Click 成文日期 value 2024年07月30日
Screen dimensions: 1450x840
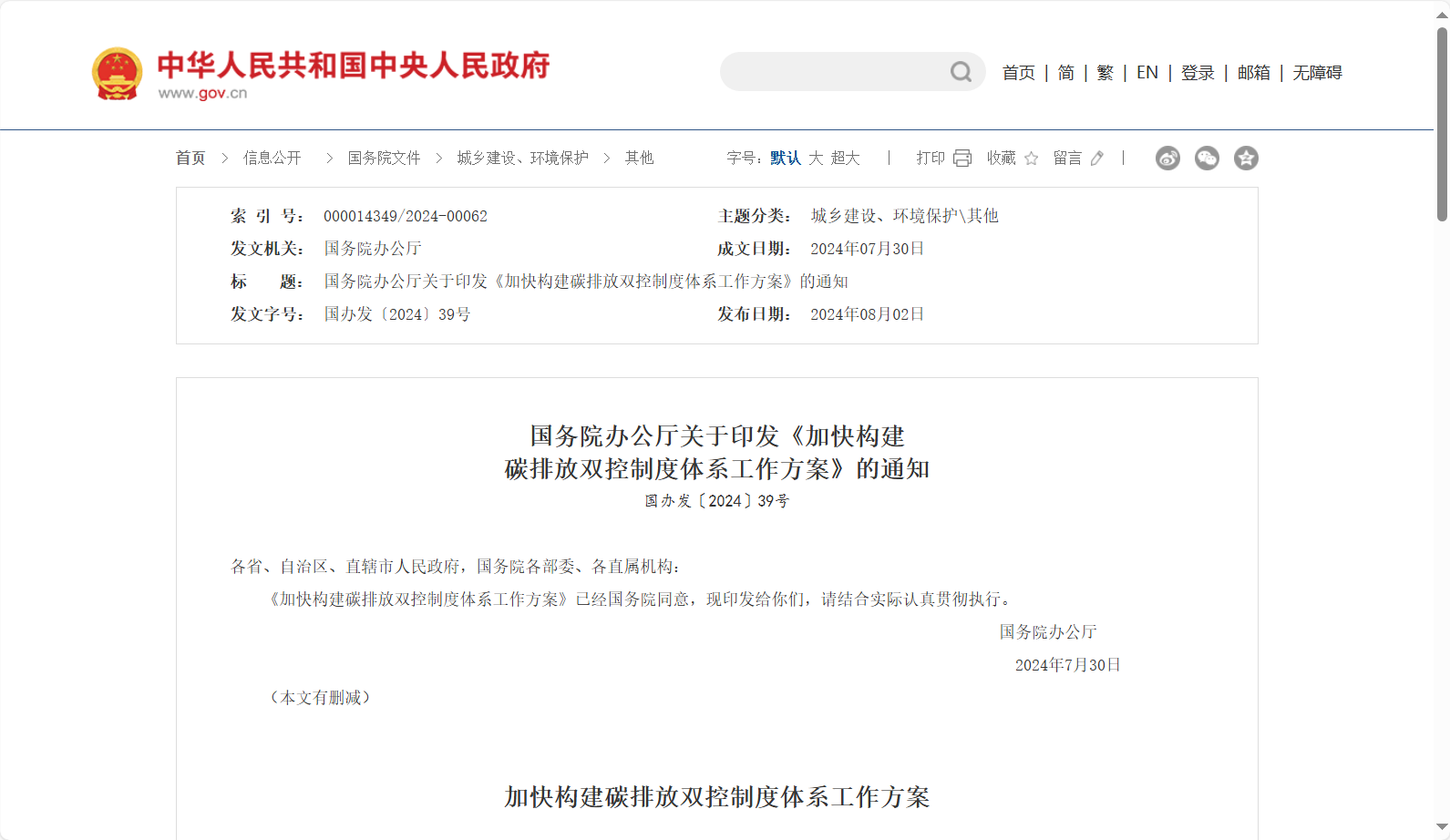coord(868,249)
